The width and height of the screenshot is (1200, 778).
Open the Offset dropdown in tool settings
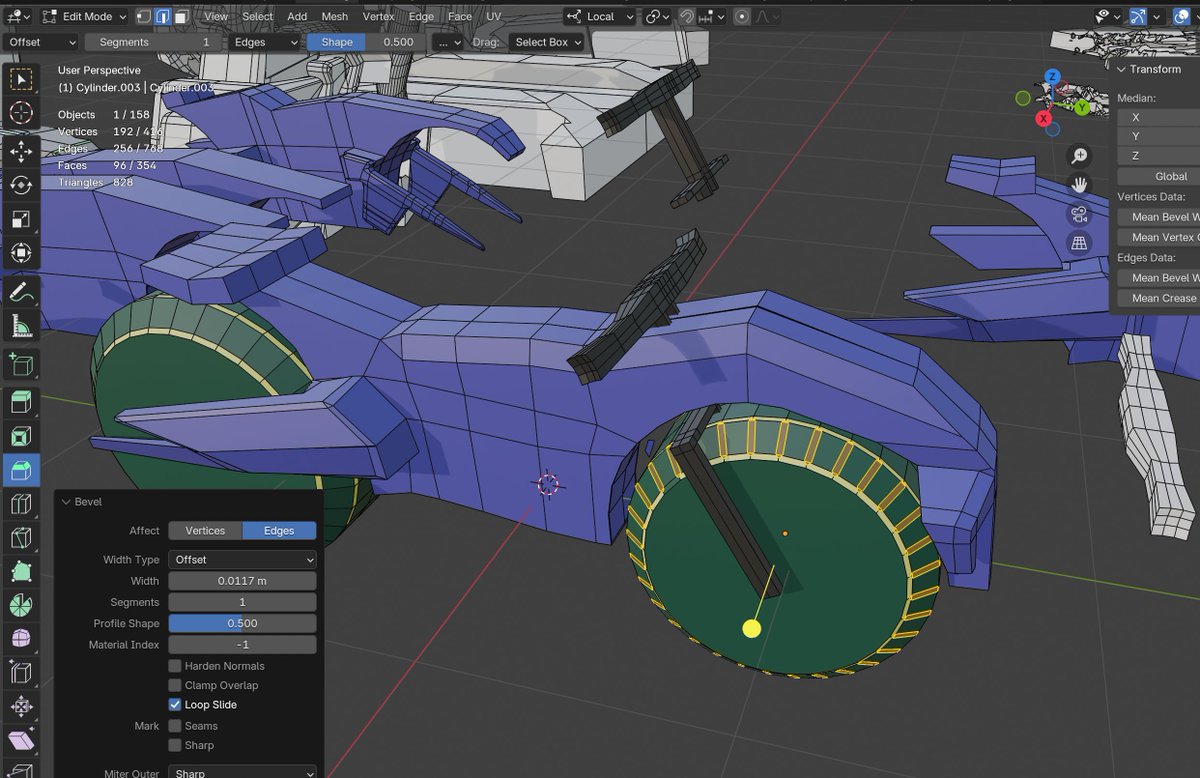click(x=40, y=42)
